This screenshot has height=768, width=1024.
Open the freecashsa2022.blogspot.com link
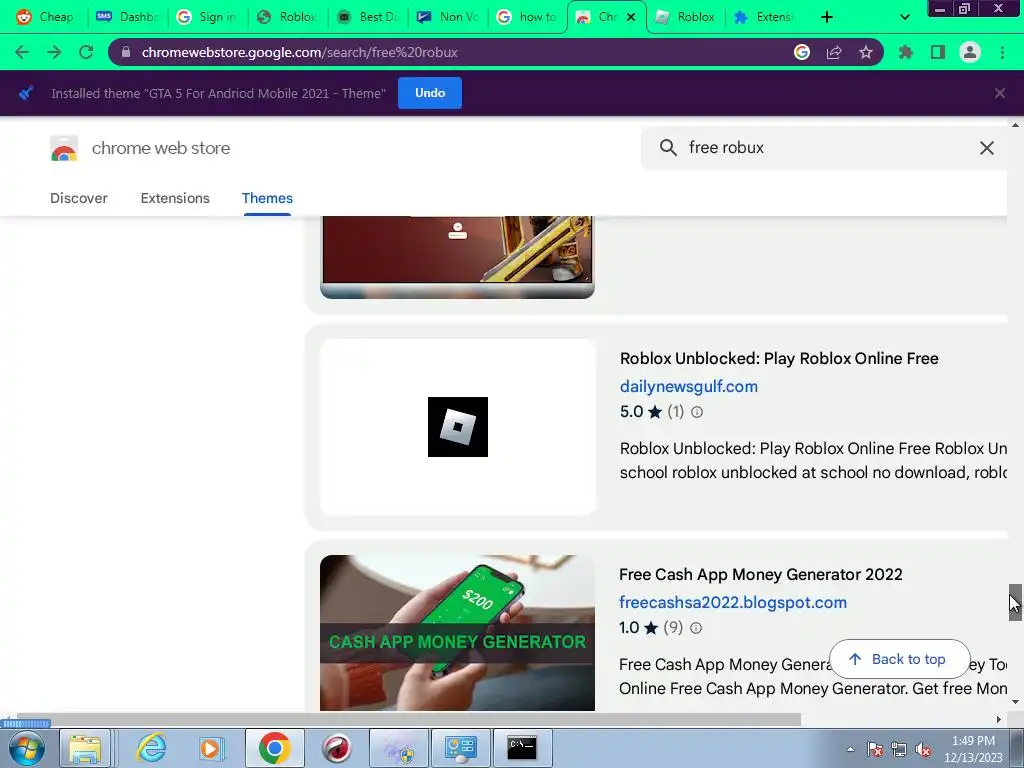tap(733, 602)
